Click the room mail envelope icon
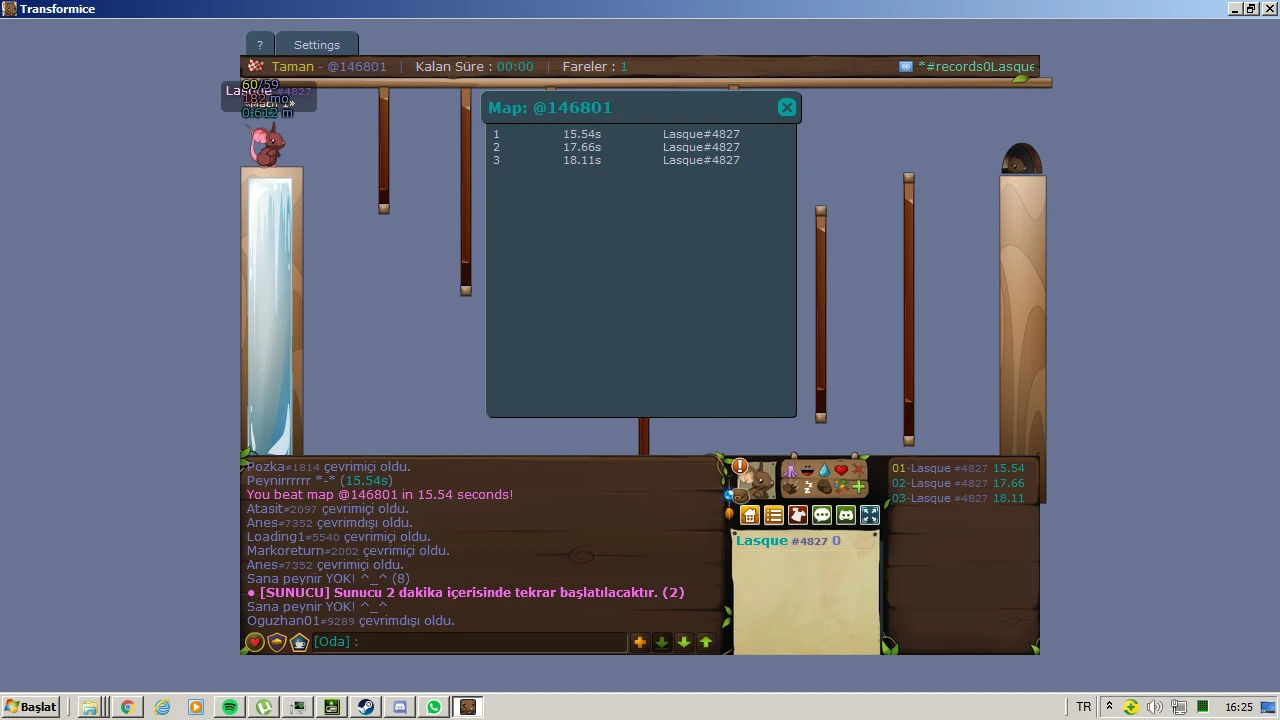This screenshot has height=720, width=1280. 906,66
